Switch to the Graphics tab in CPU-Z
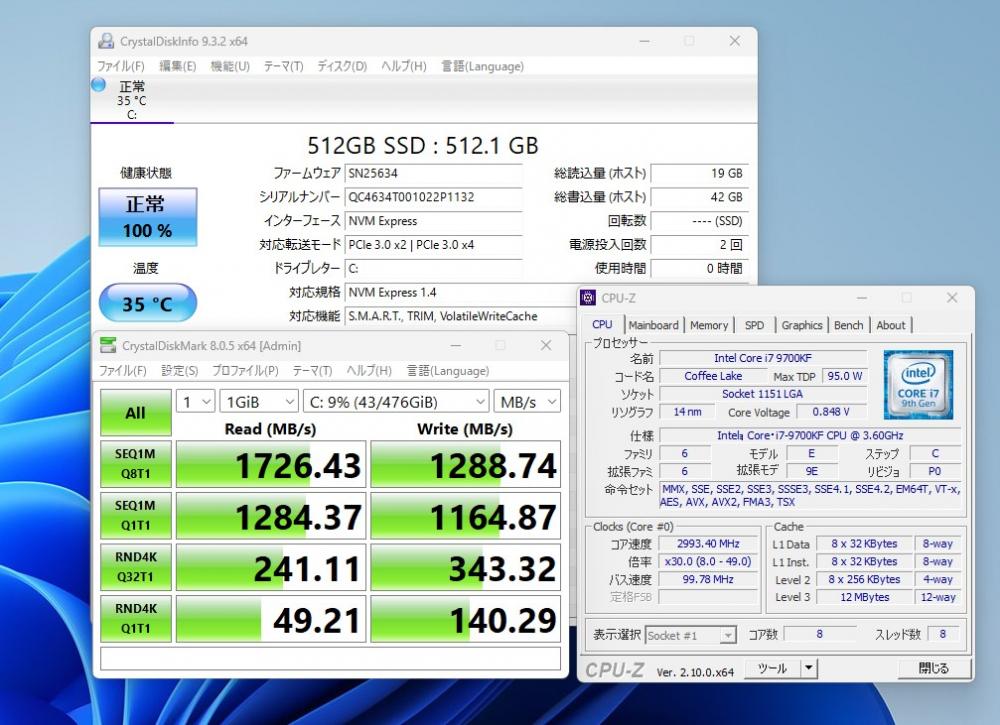 point(802,325)
